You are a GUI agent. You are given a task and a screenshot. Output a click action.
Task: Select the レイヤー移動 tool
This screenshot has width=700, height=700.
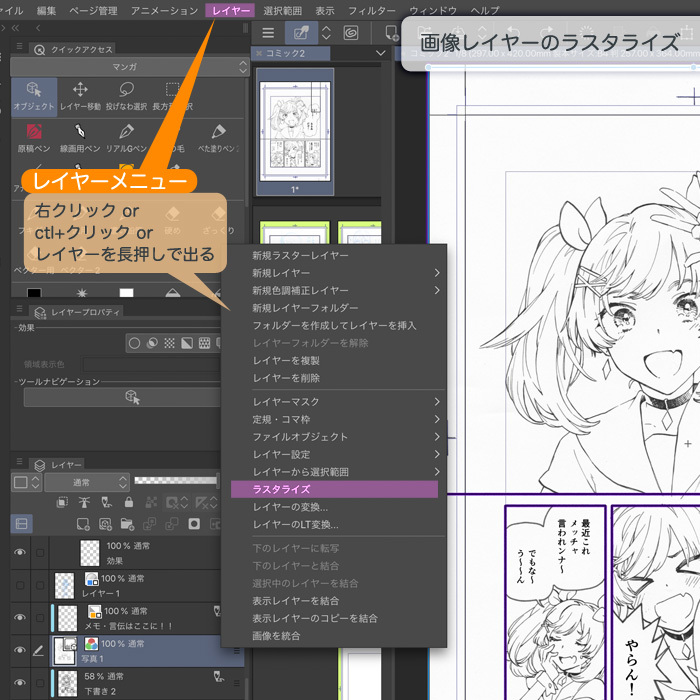coord(80,96)
